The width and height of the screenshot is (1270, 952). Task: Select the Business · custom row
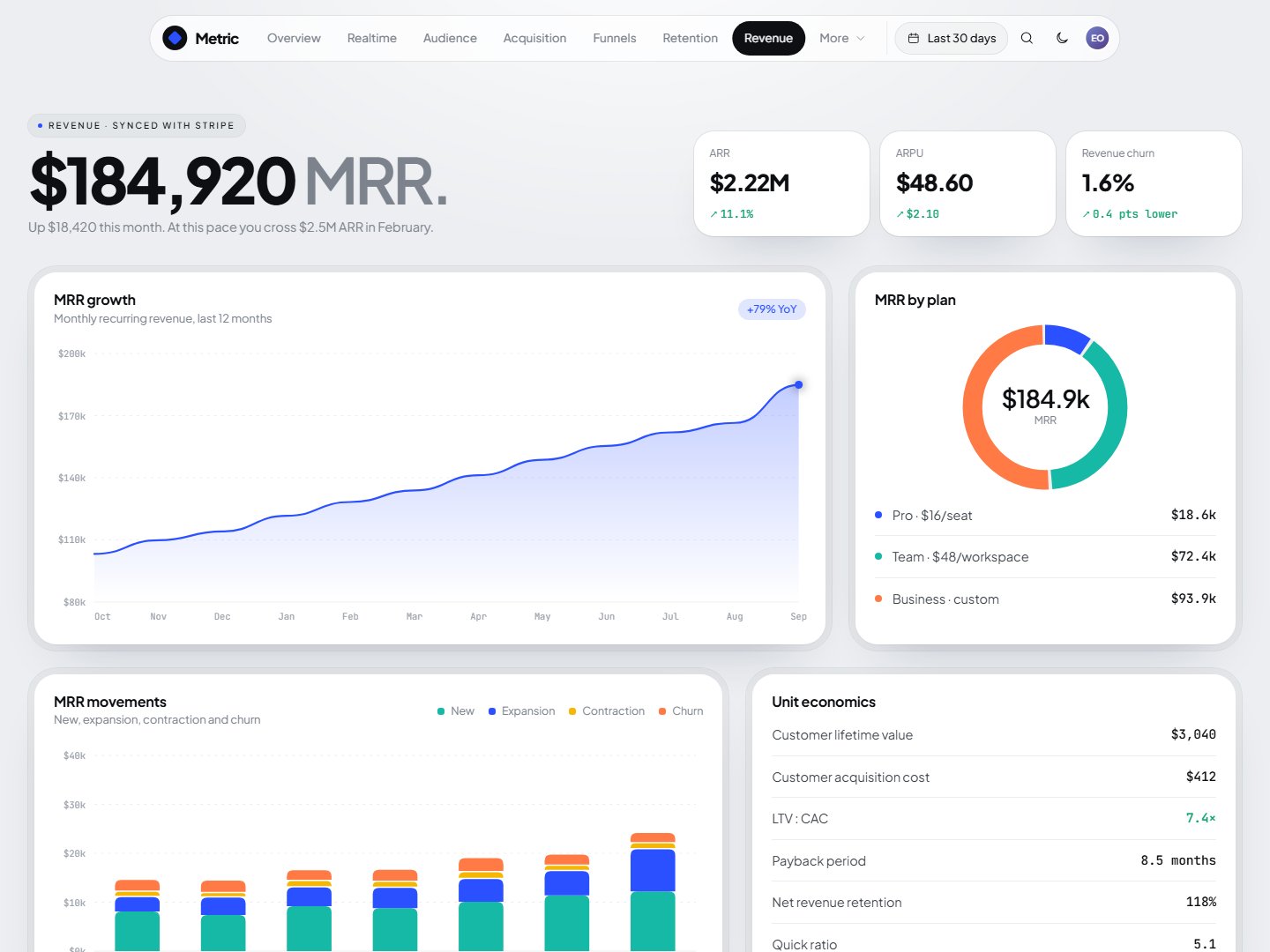coord(1045,599)
